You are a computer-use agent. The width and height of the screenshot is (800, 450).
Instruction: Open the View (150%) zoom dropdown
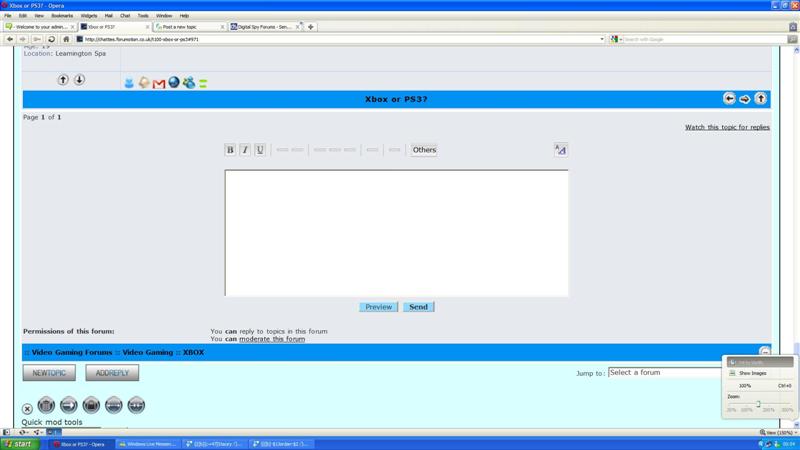coord(779,432)
